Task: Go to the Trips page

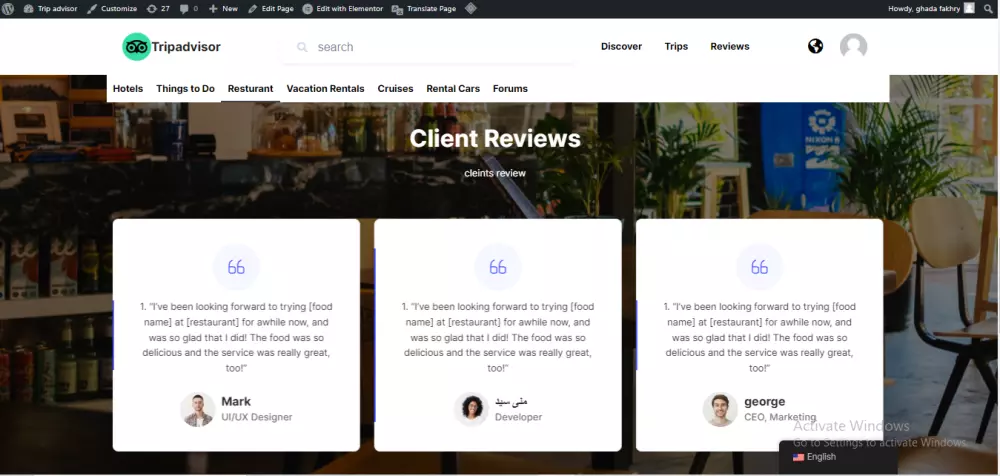Action: 676,47
